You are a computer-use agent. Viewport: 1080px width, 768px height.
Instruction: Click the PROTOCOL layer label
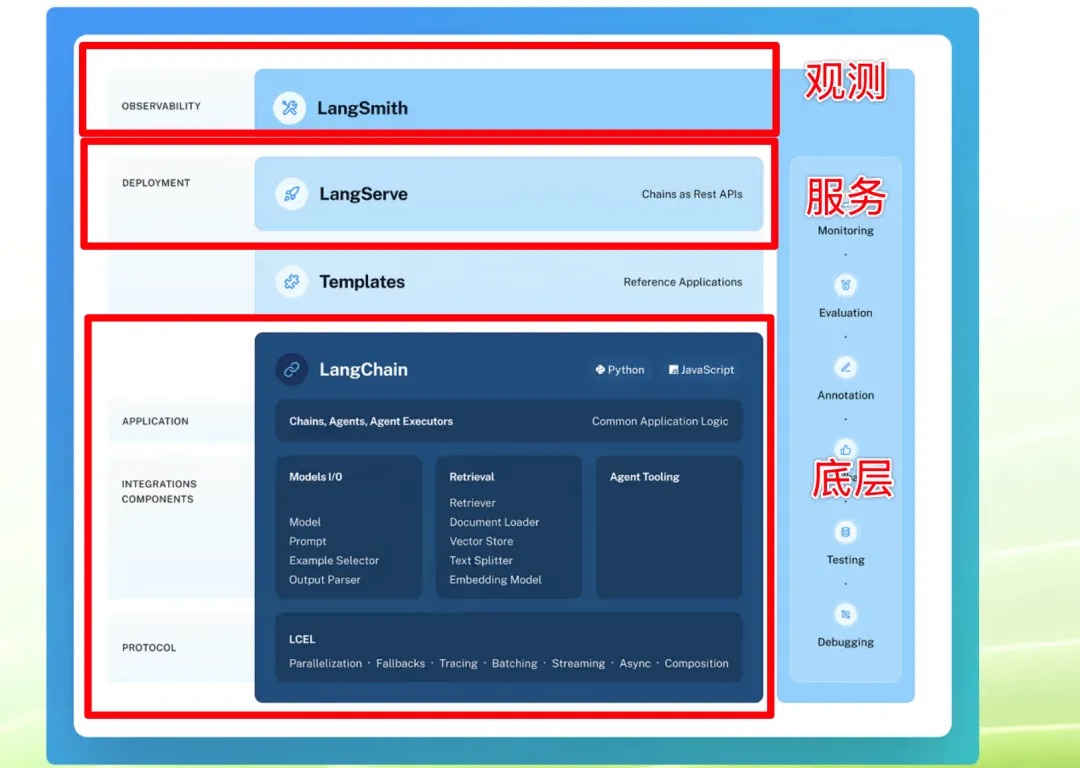coord(149,647)
